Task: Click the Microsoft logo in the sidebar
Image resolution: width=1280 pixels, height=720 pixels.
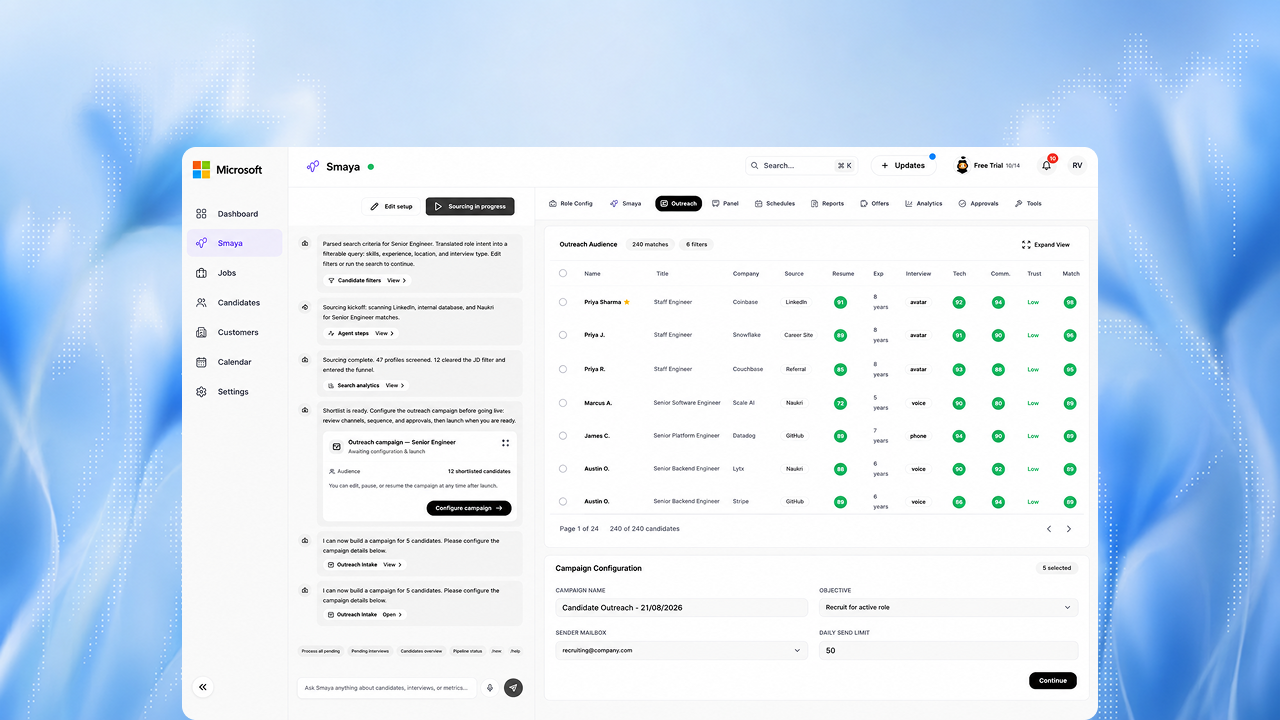Action: click(x=228, y=170)
